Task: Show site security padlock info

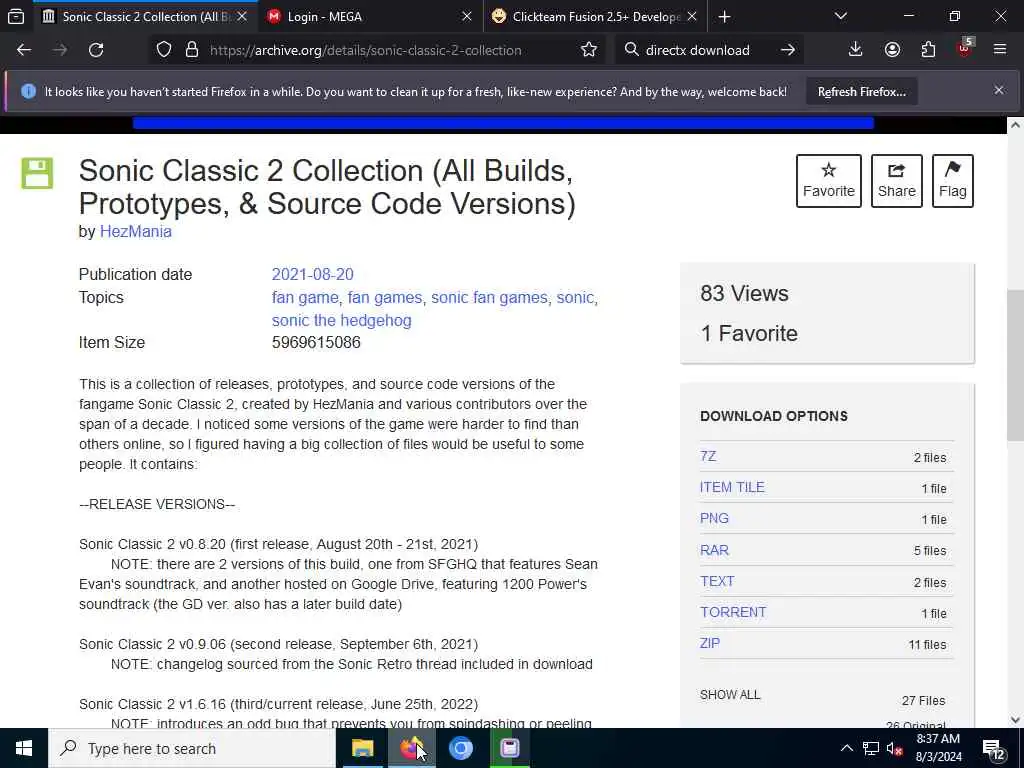Action: [191, 50]
